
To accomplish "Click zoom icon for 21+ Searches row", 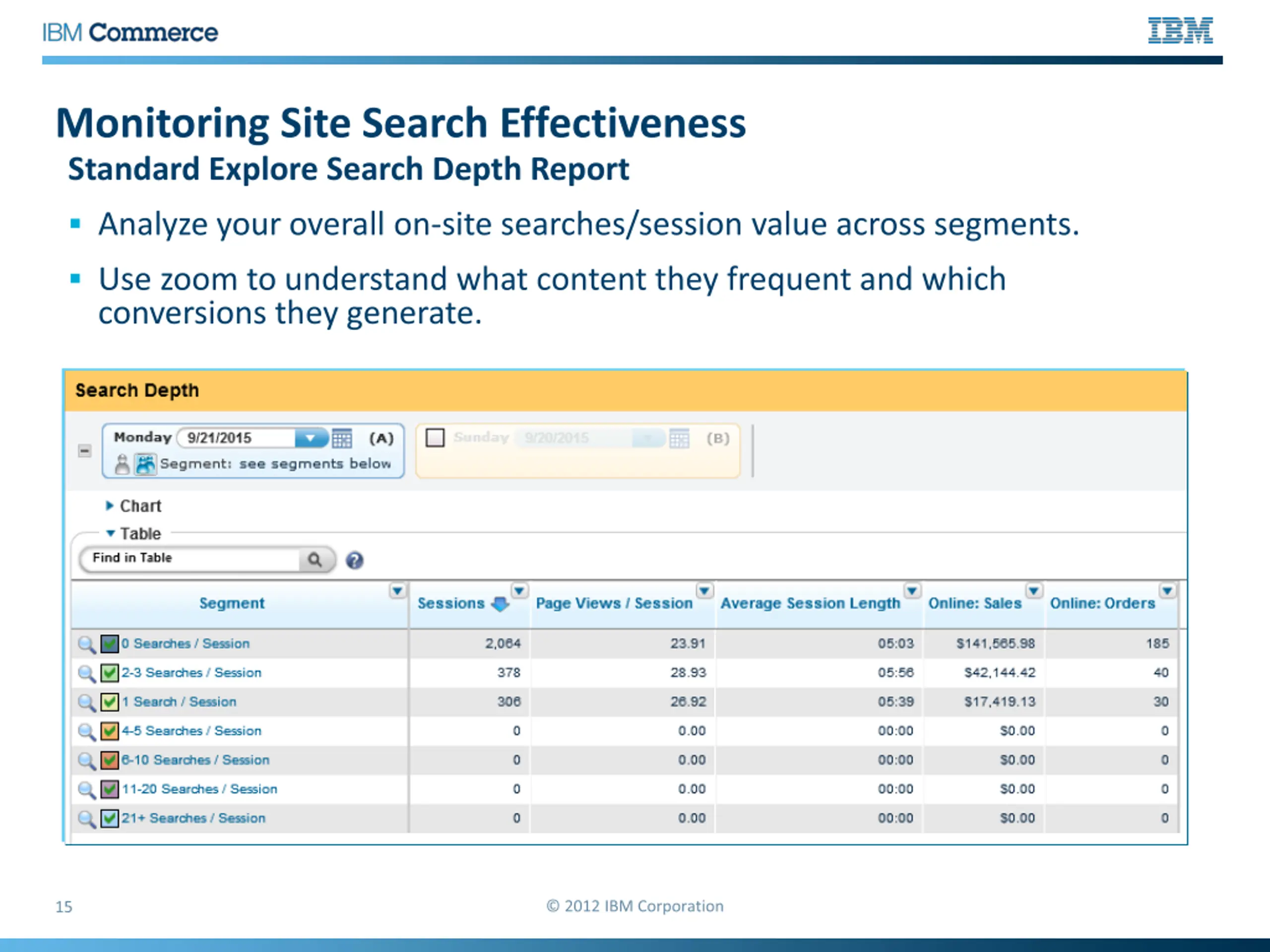I will tap(86, 819).
